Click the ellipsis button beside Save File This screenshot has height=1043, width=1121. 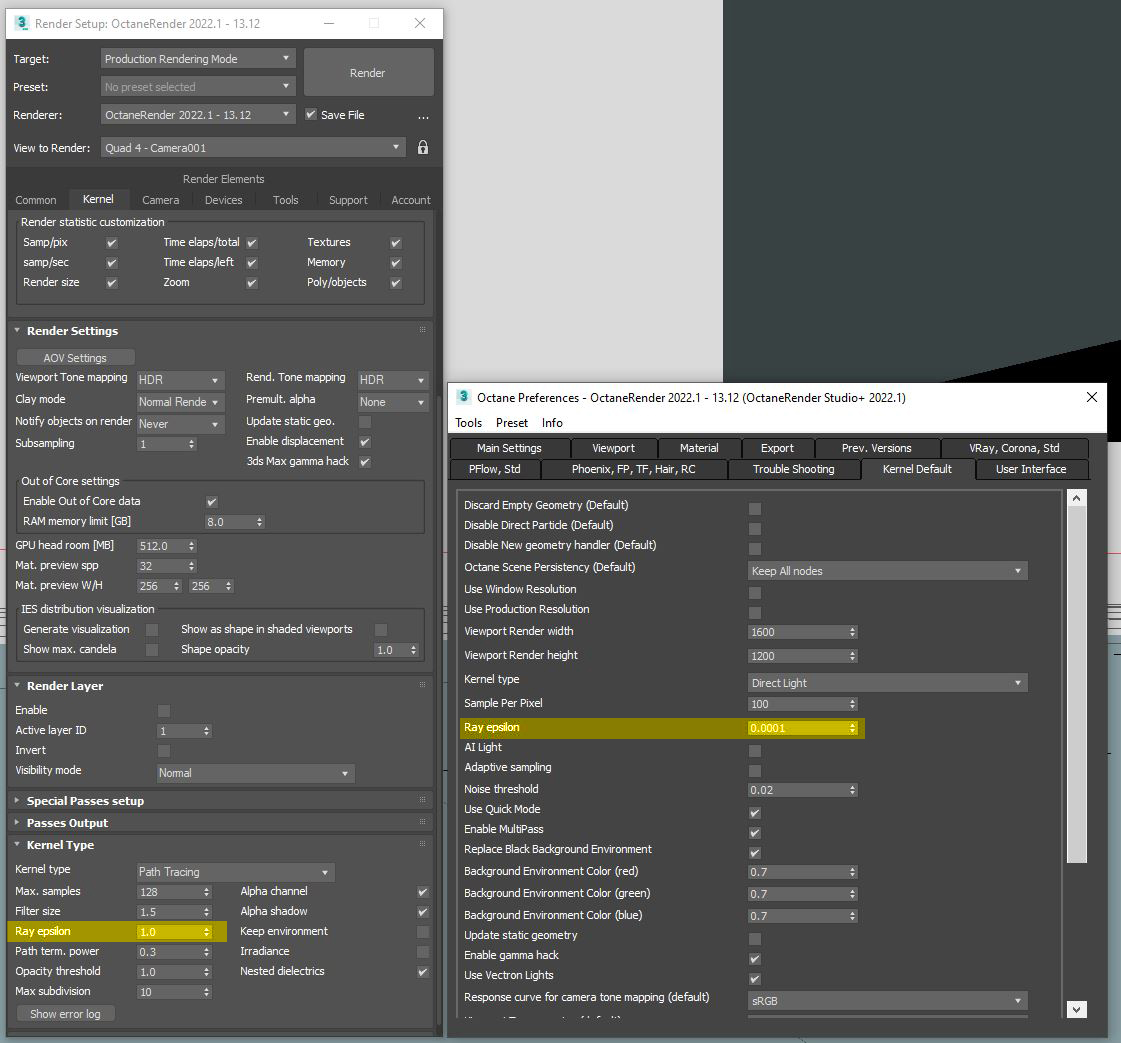[423, 116]
